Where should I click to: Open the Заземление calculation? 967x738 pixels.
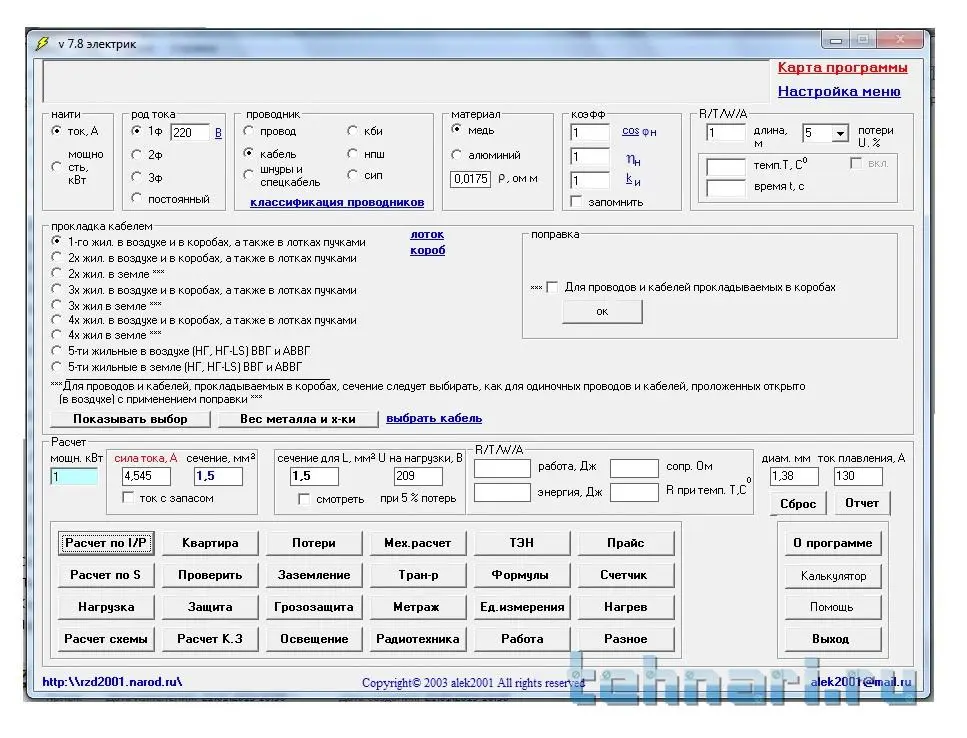pyautogui.click(x=313, y=575)
